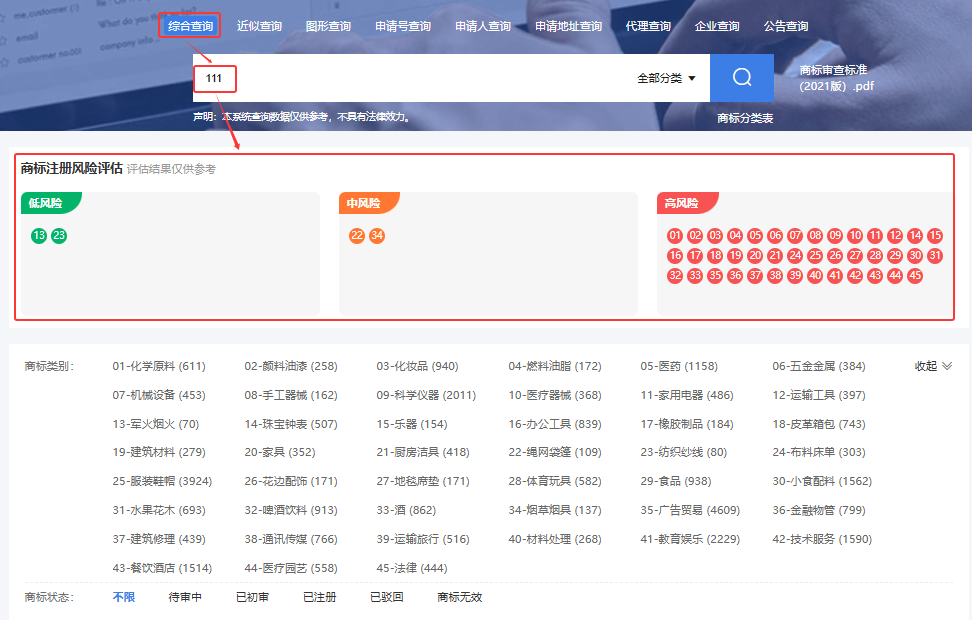Open the 商标分类表 link
The height and width of the screenshot is (620, 972).
click(745, 118)
